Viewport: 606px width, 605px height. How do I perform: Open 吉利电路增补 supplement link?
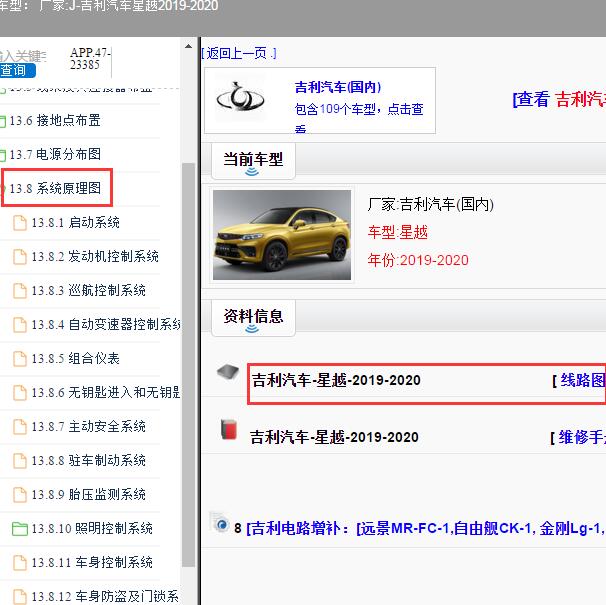(426, 528)
